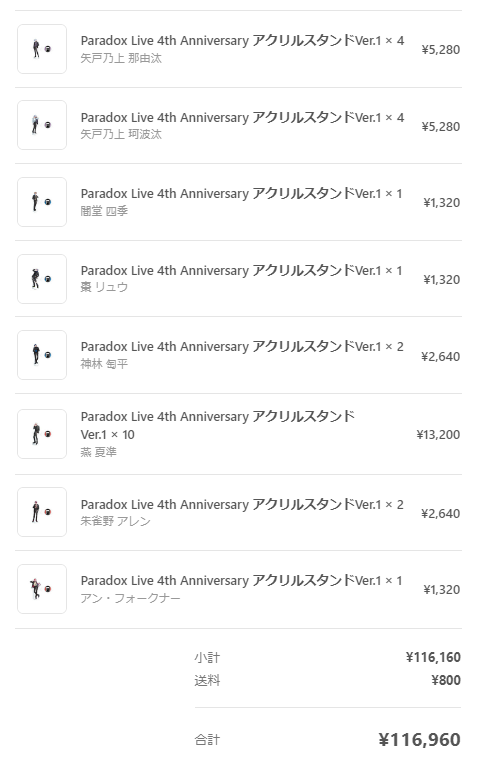Click the 闇堂 四季 product thumbnail
Screen dimensions: 496x767
42,202
